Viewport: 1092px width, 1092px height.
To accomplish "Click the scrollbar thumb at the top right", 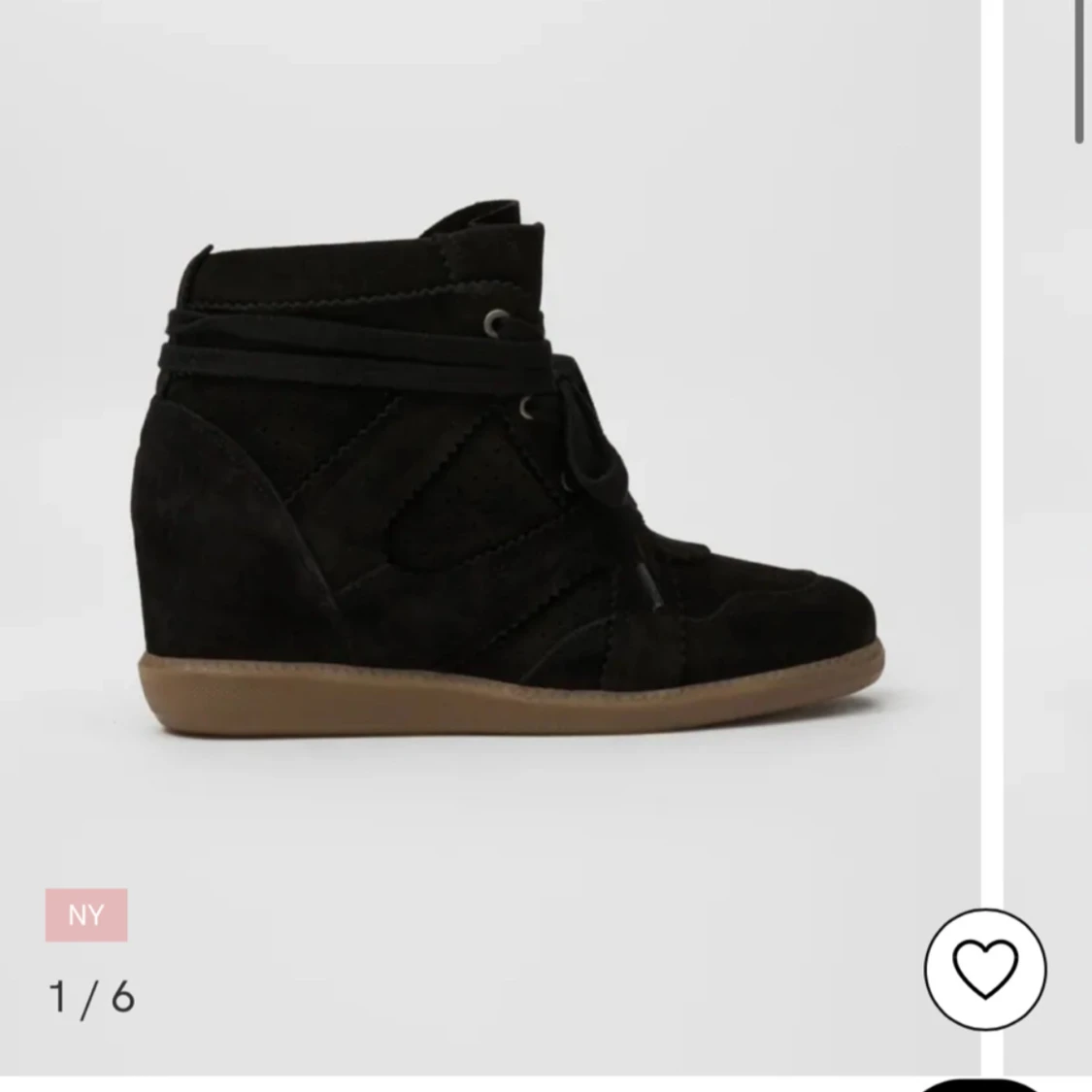I will click(x=1079, y=71).
